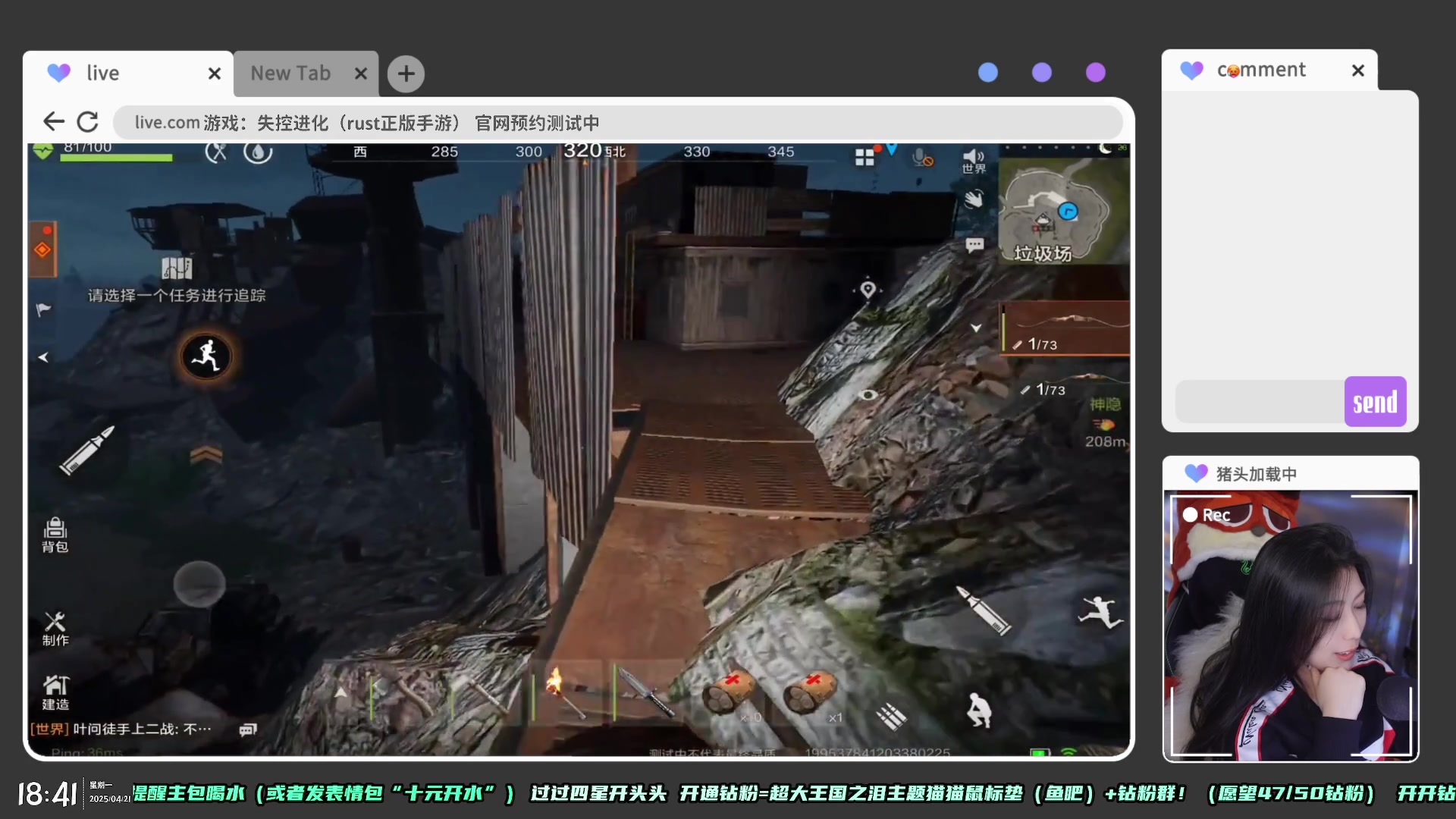Image resolution: width=1456 pixels, height=819 pixels.
Task: Tap the crouch button
Action: click(978, 711)
